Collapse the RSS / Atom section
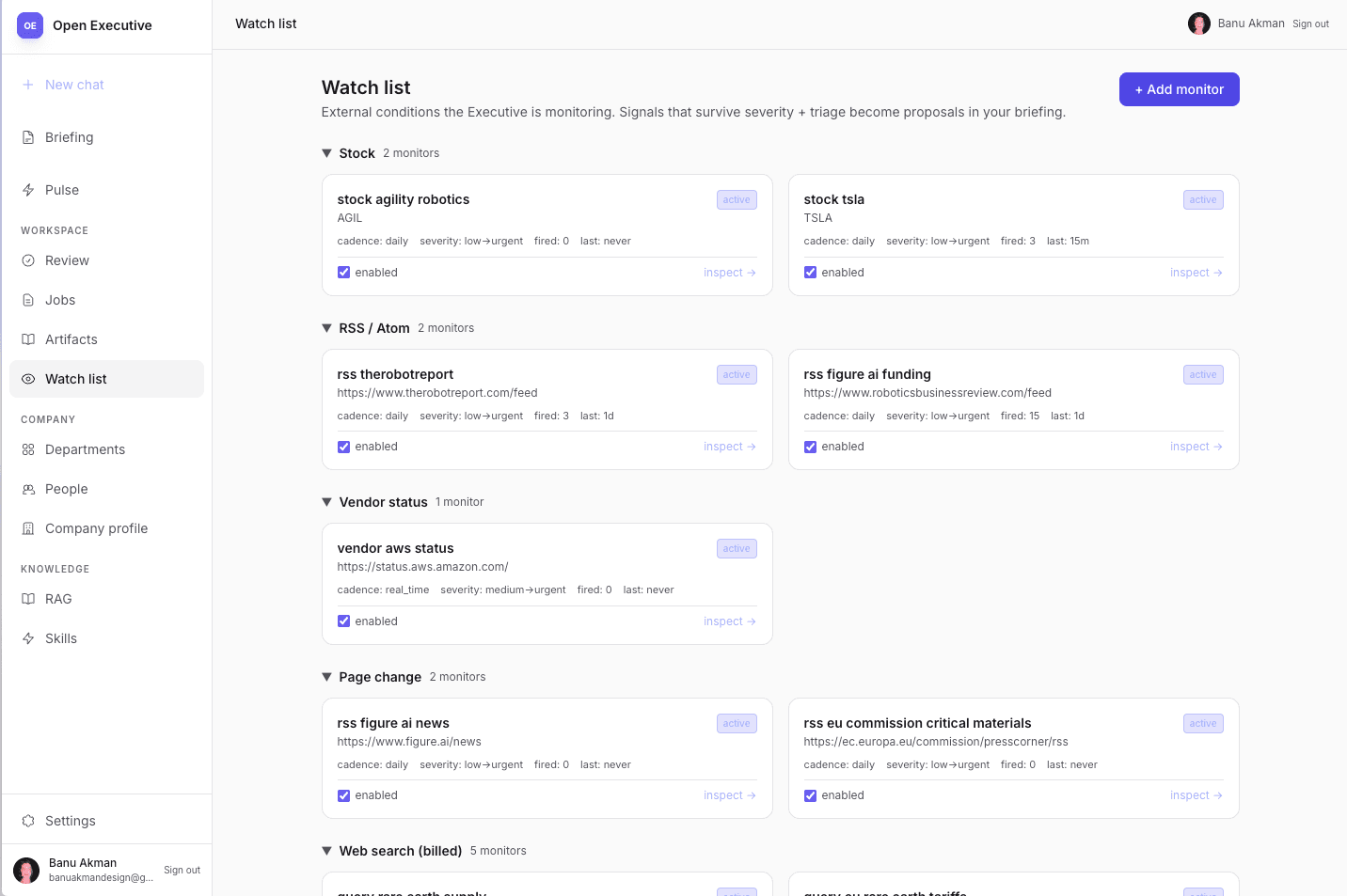 [x=326, y=328]
